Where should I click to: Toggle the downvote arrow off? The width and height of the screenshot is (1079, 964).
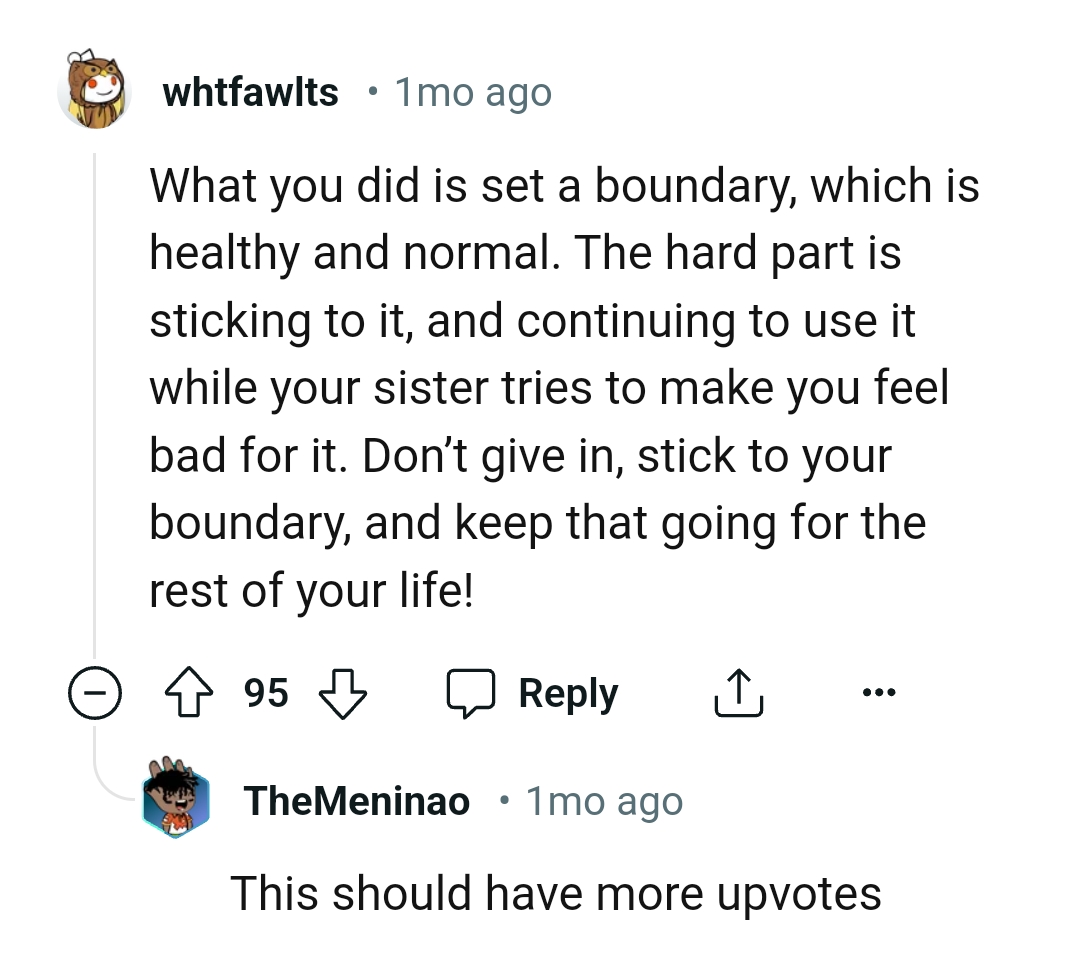(342, 691)
